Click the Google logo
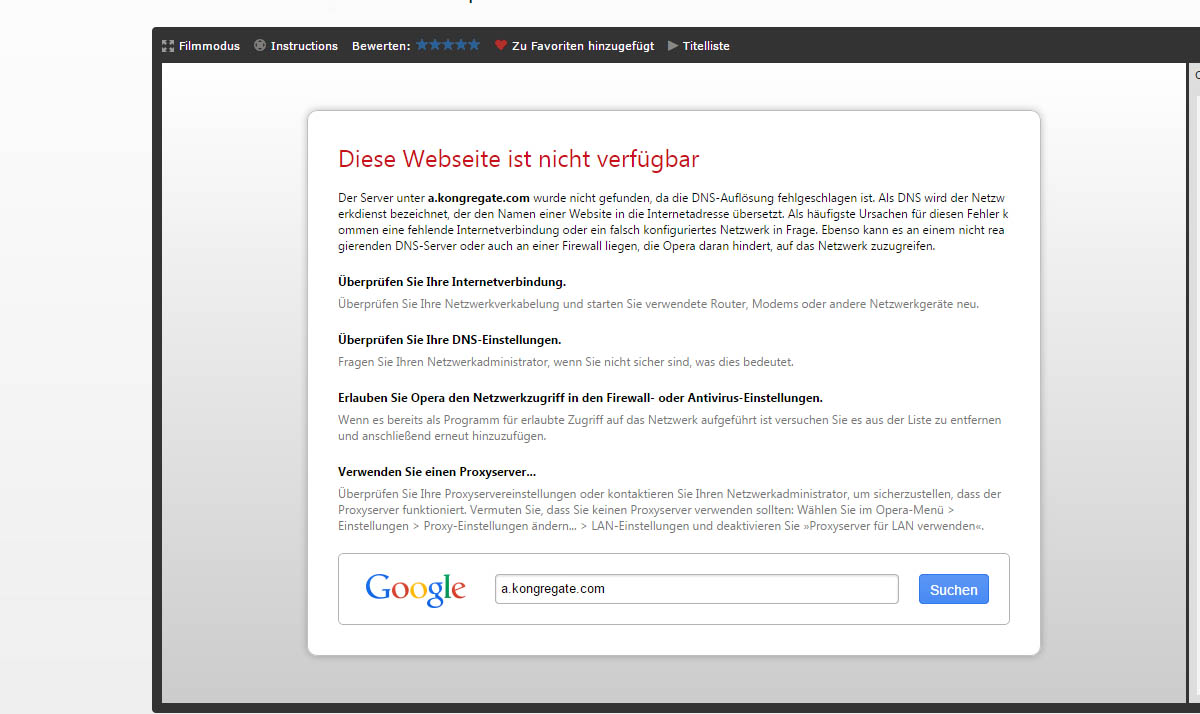 click(x=415, y=589)
